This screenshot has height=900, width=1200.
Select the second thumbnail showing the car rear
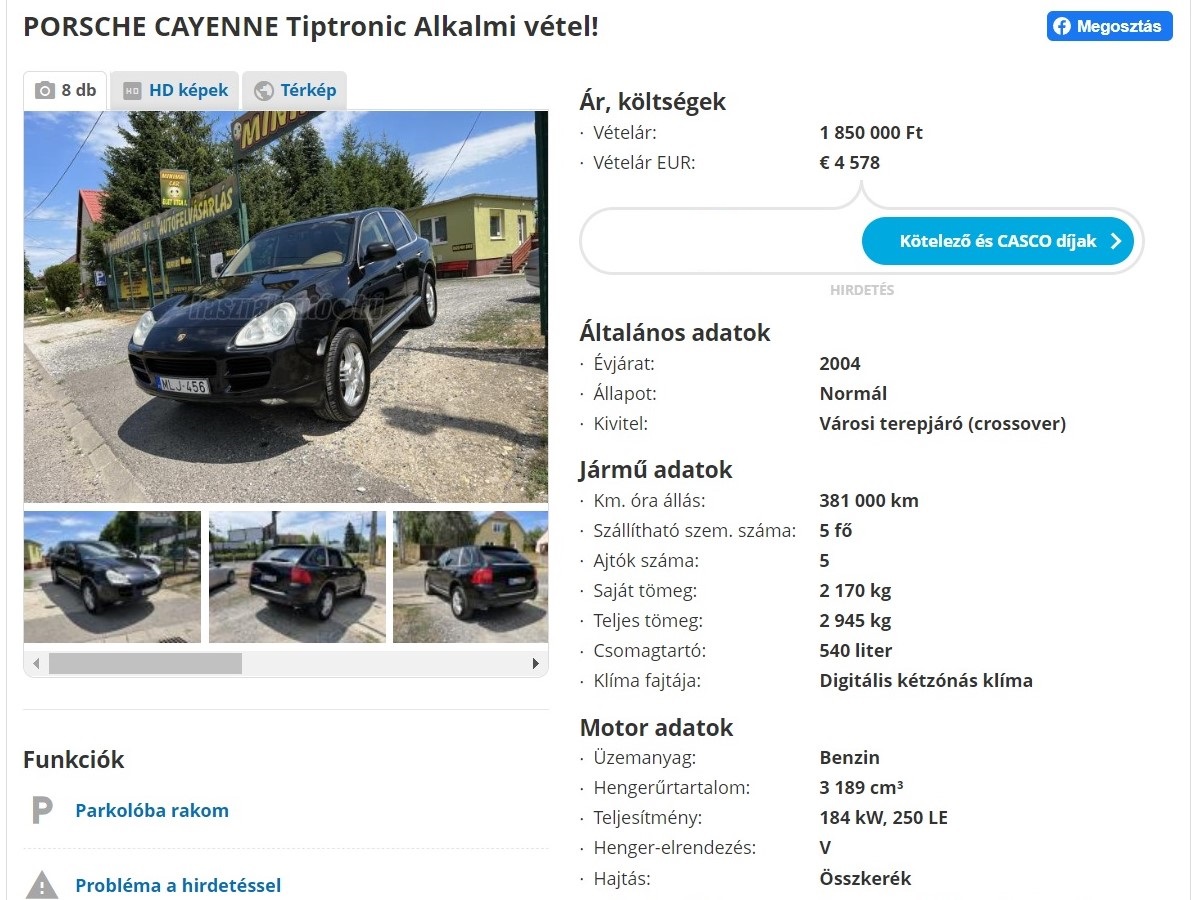click(297, 577)
